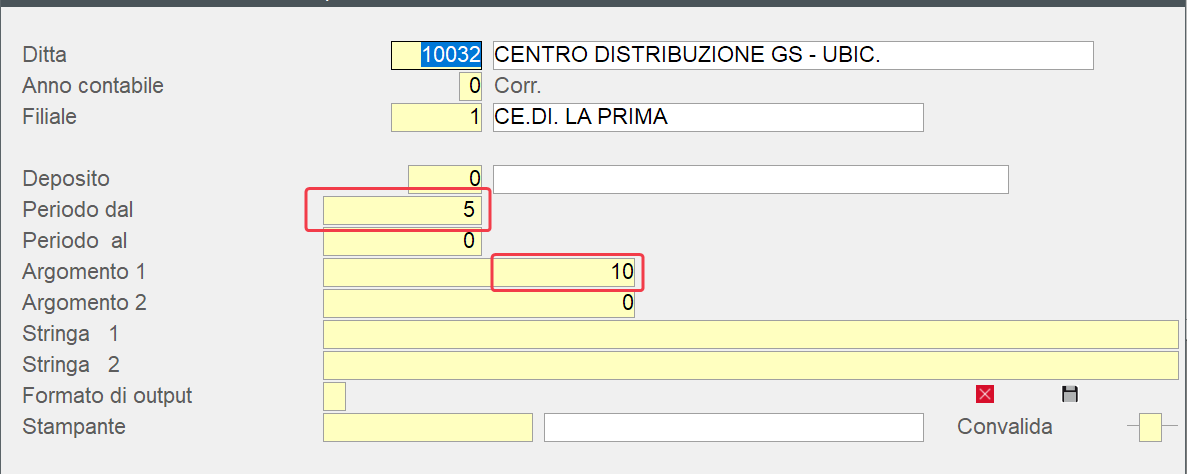Viewport: 1187px width, 474px height.
Task: Click the Ditta company name field
Action: 792,55
